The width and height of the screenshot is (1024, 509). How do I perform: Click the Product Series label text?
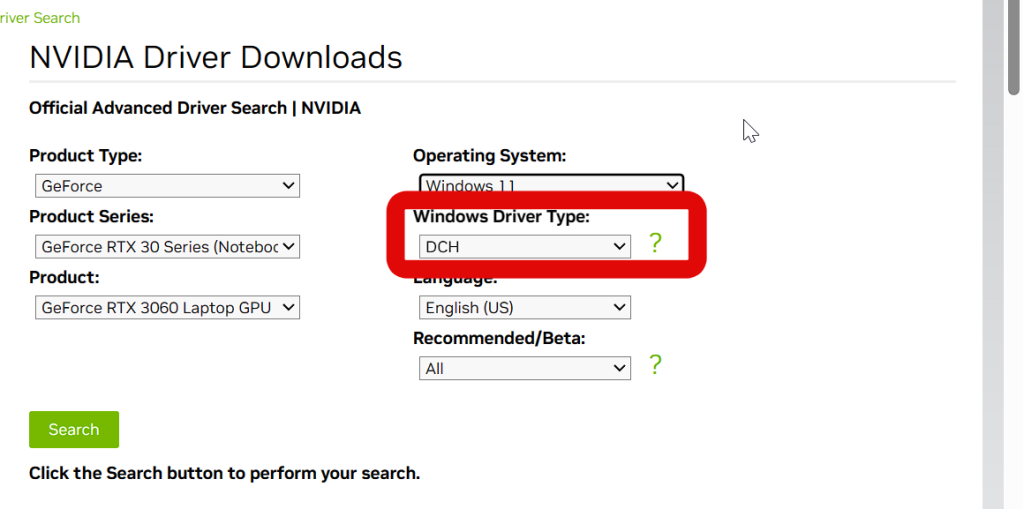[x=91, y=217]
